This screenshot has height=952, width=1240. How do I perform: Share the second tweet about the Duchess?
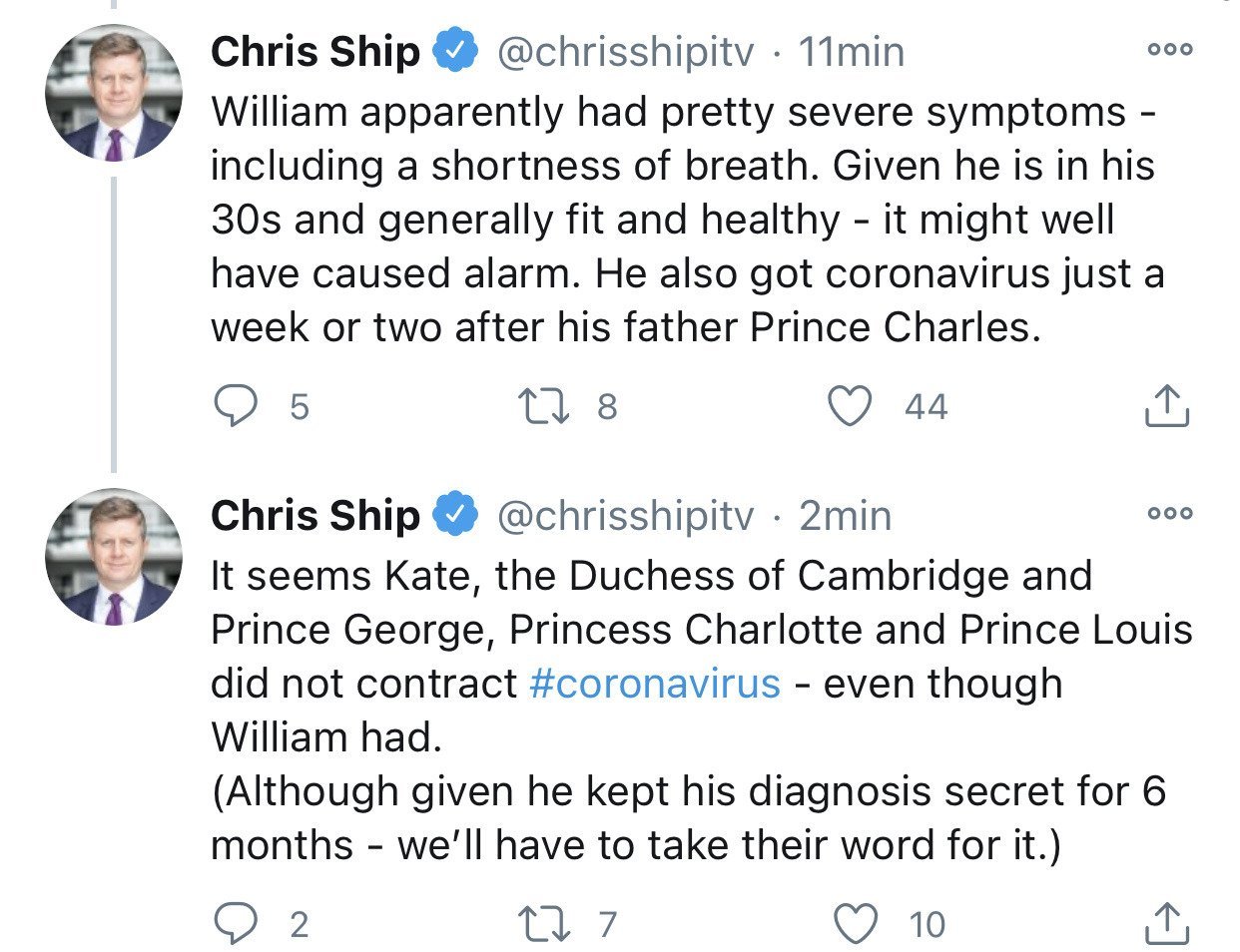coord(1164,924)
